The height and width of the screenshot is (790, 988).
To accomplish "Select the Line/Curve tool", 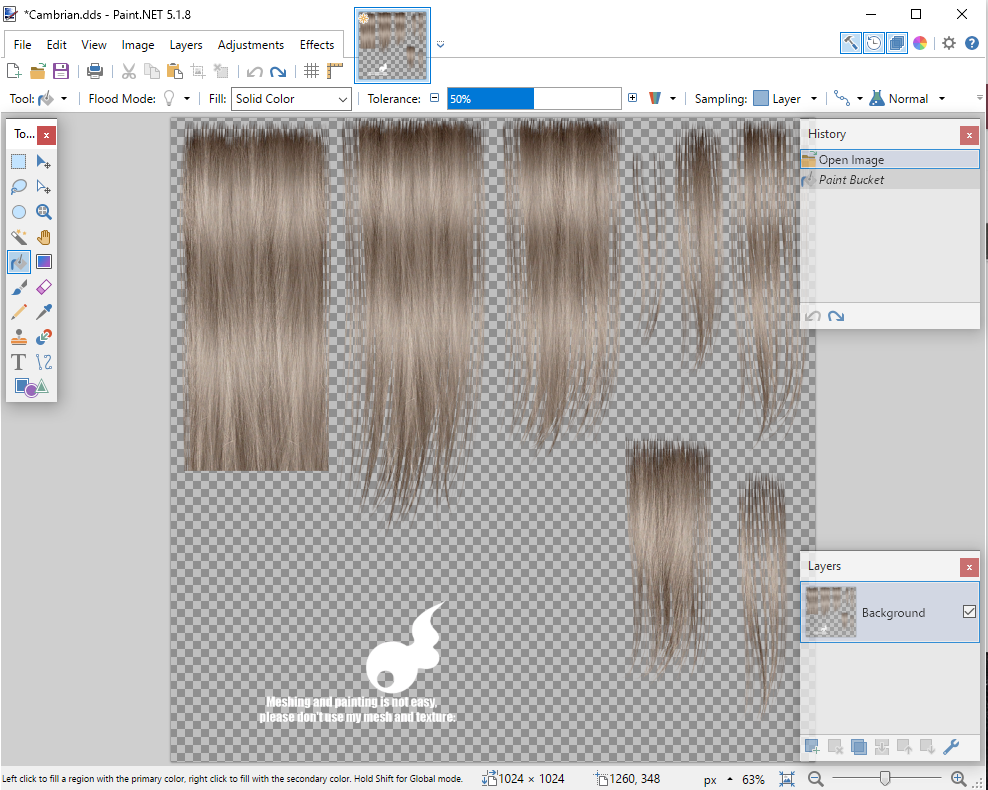I will [x=43, y=362].
